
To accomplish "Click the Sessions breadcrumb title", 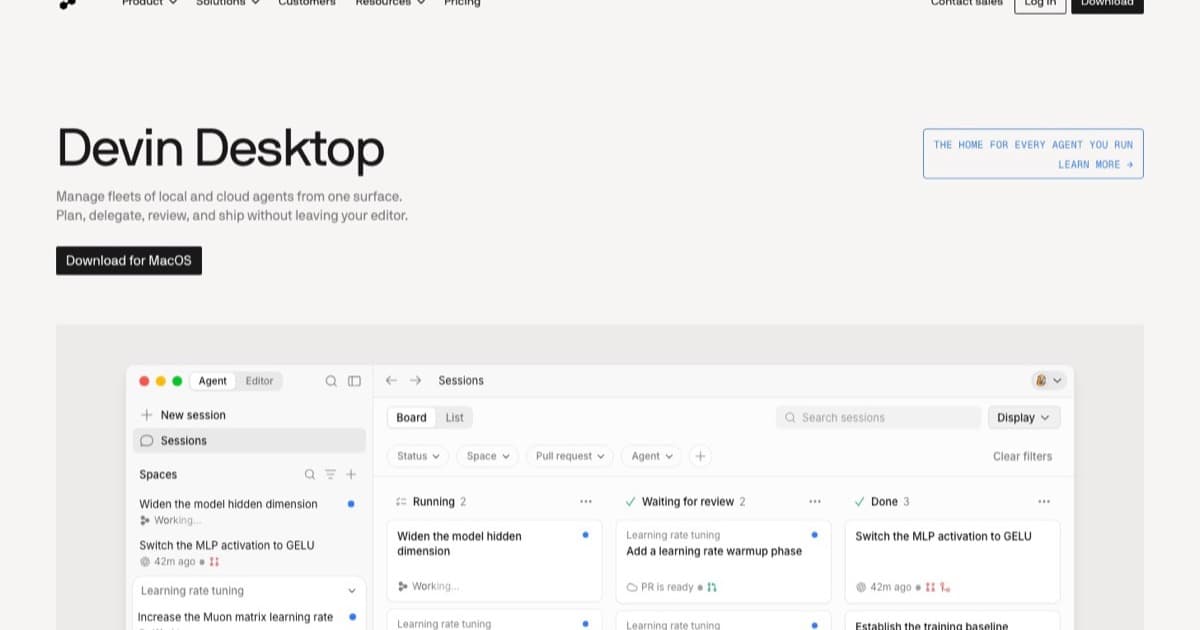I will tap(461, 380).
